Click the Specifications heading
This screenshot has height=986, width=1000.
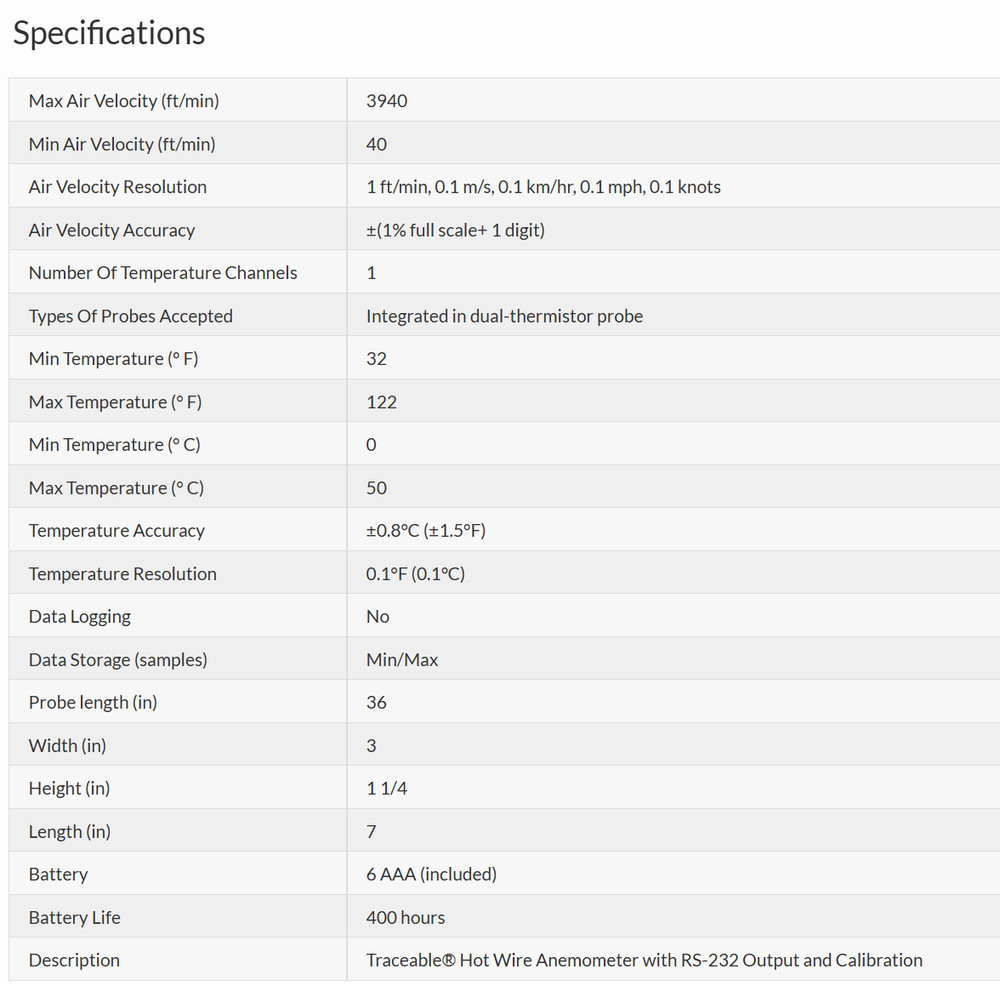(x=109, y=34)
